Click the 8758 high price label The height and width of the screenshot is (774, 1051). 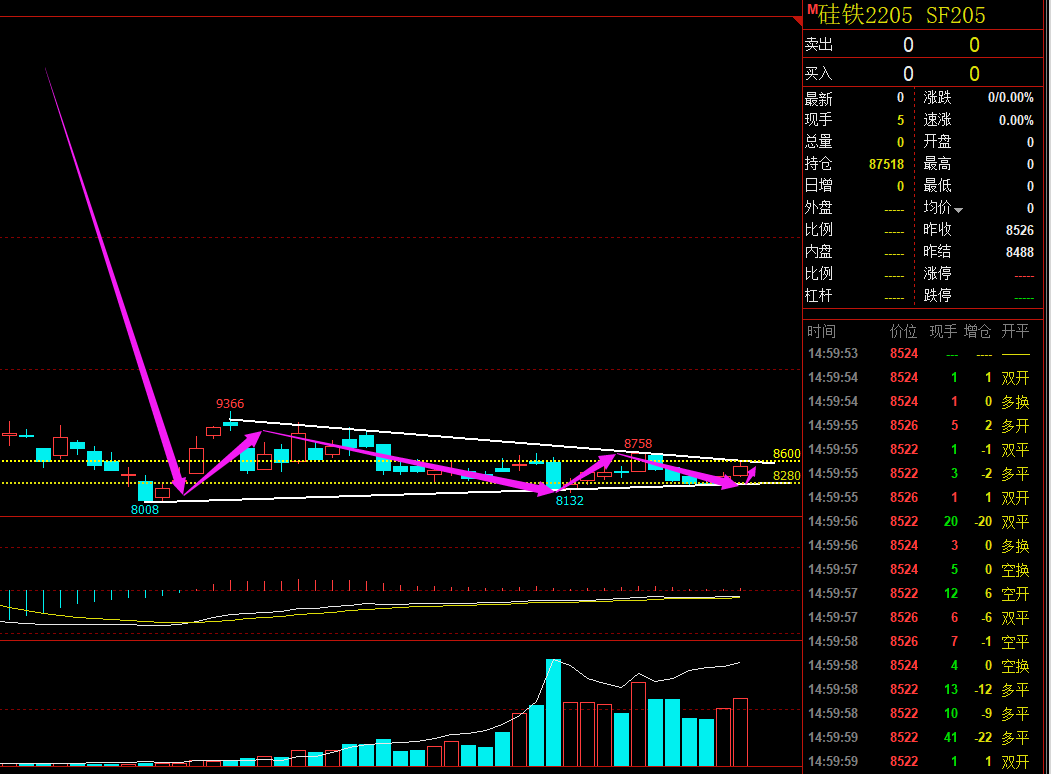(638, 444)
